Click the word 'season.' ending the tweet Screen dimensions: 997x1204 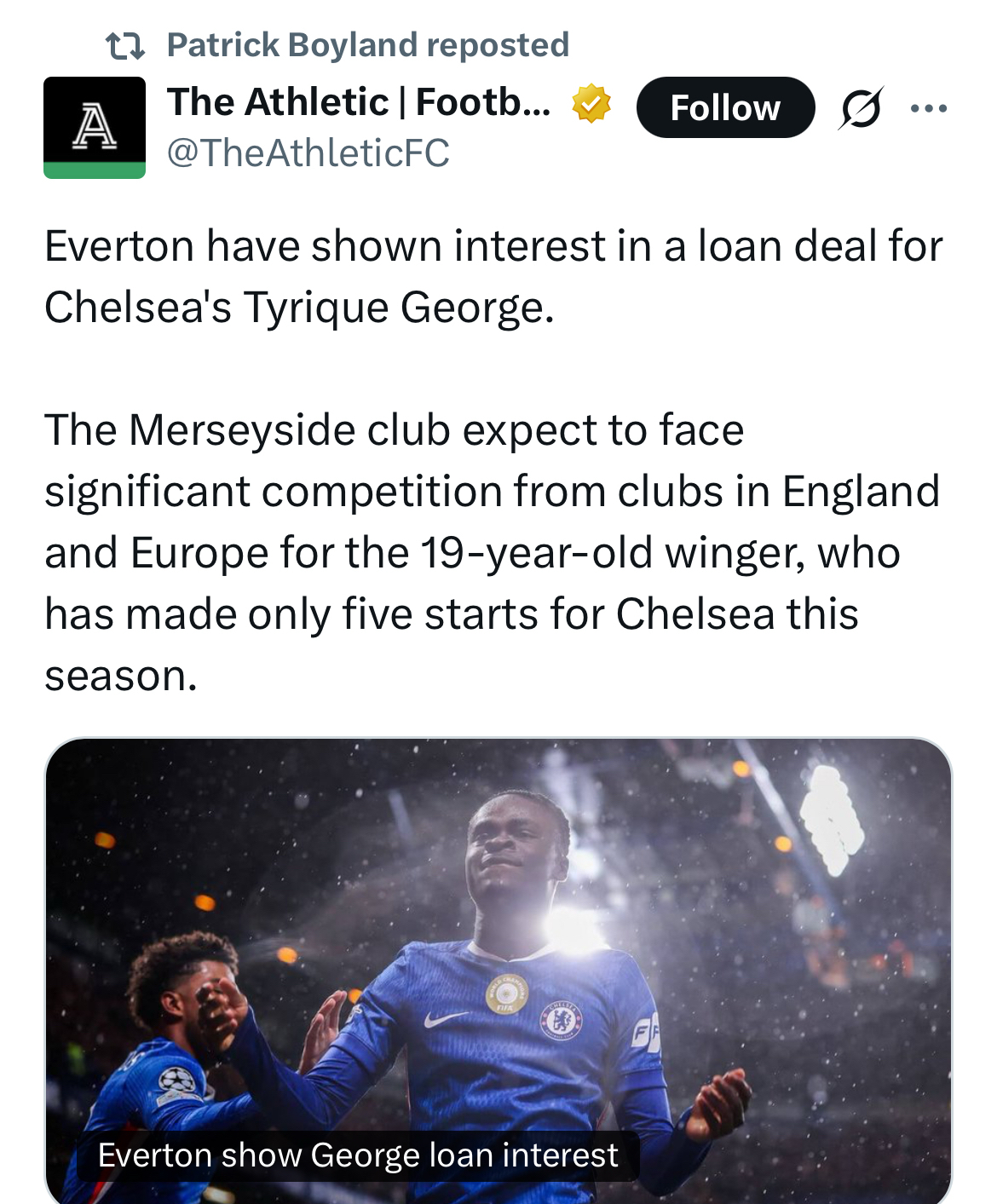[121, 676]
